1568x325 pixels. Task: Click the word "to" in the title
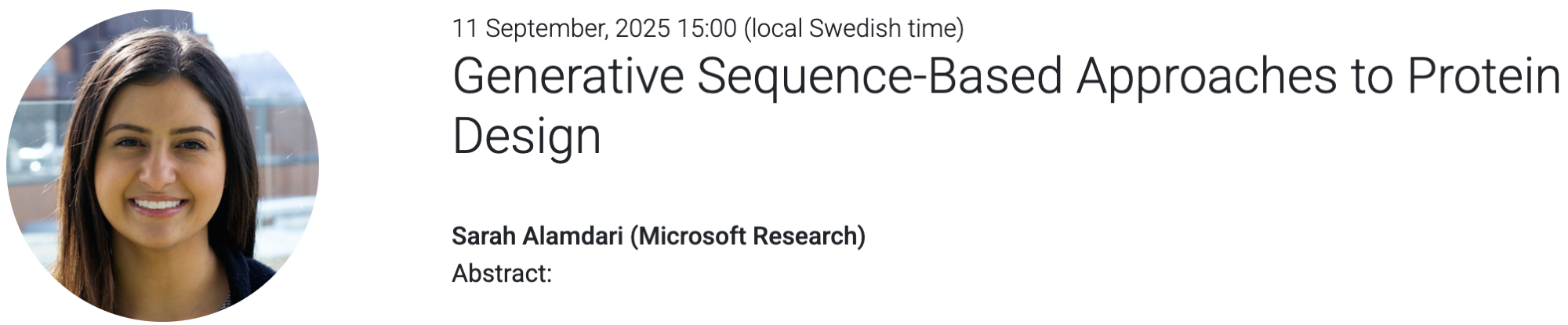1370,77
